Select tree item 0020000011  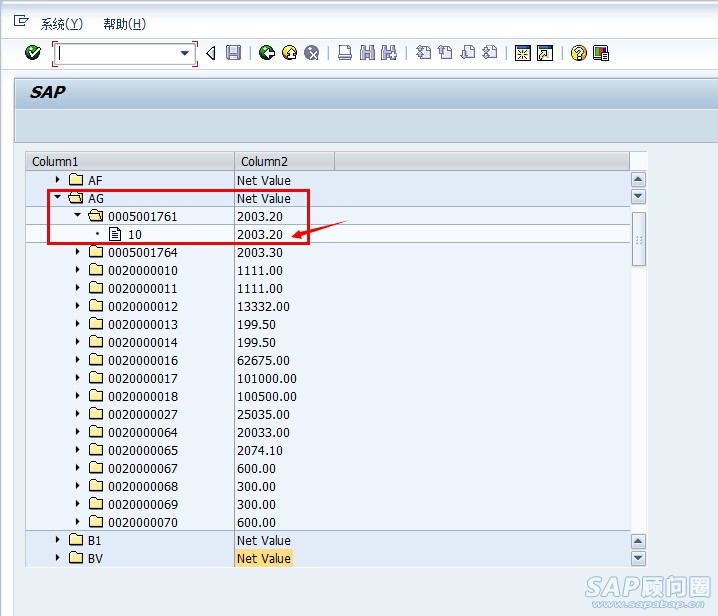click(143, 289)
